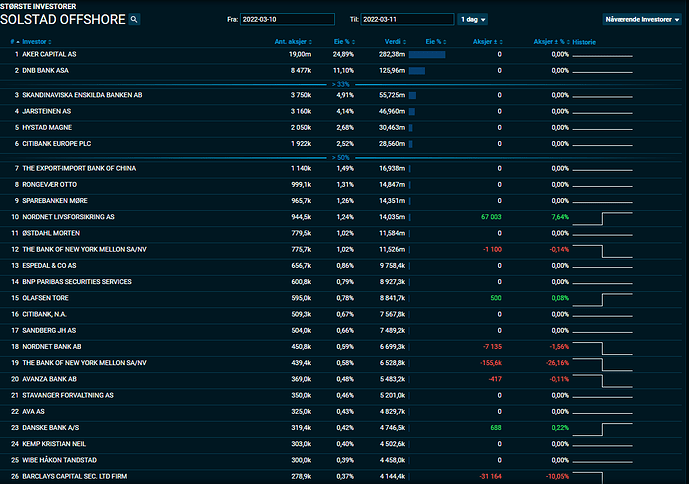Select investor ESPEDAL & CO AS

pos(49,266)
